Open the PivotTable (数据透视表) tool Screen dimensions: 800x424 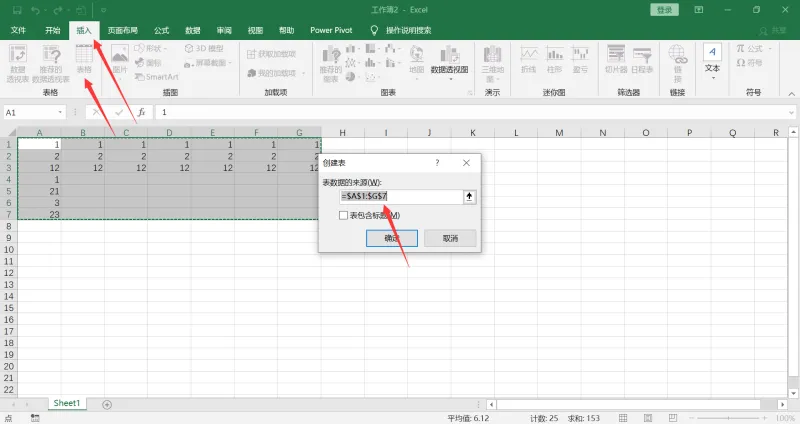18,64
